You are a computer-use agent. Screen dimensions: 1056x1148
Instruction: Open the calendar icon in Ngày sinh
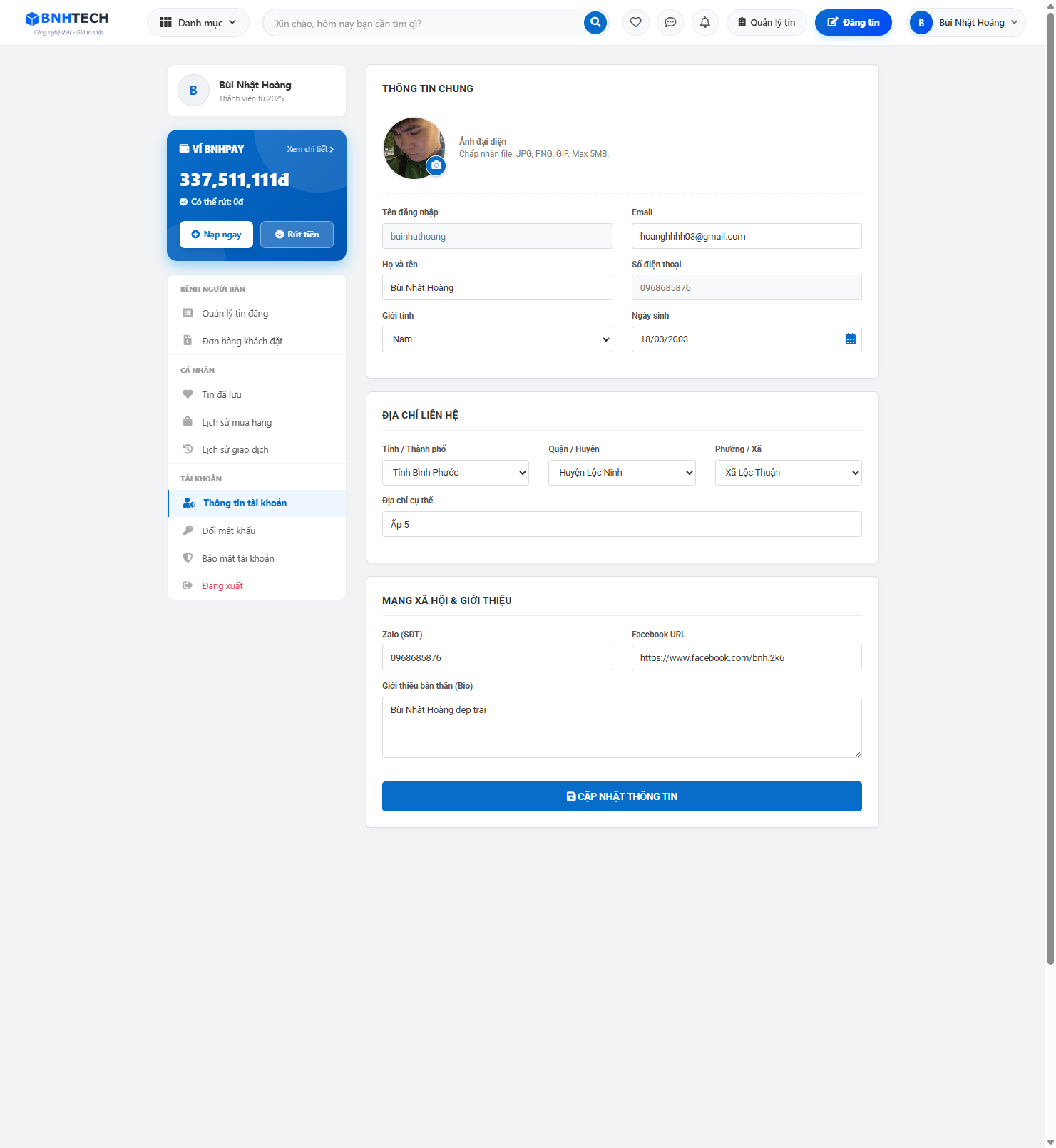click(x=850, y=339)
